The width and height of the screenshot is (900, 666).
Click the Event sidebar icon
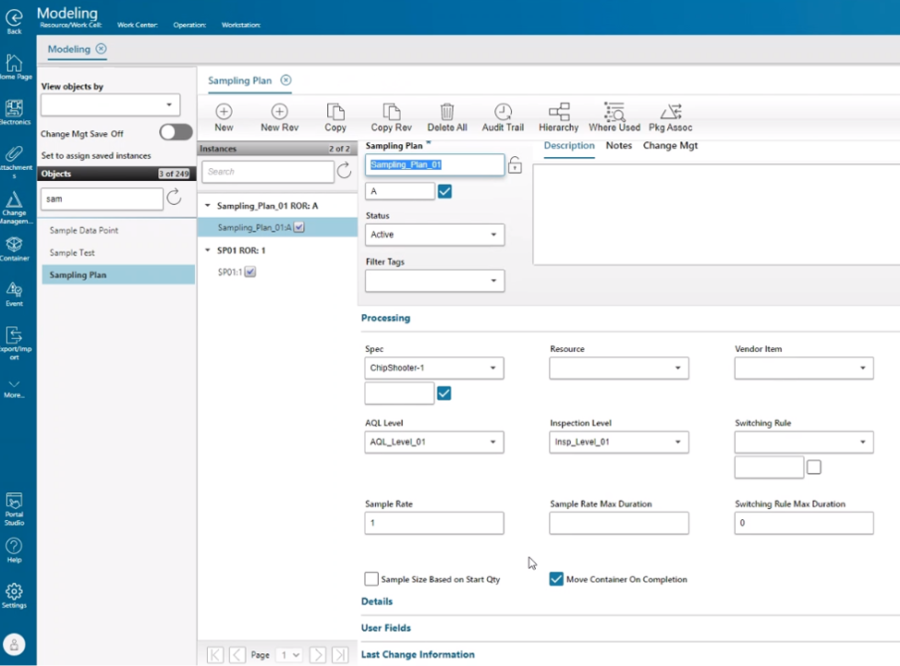(15, 291)
